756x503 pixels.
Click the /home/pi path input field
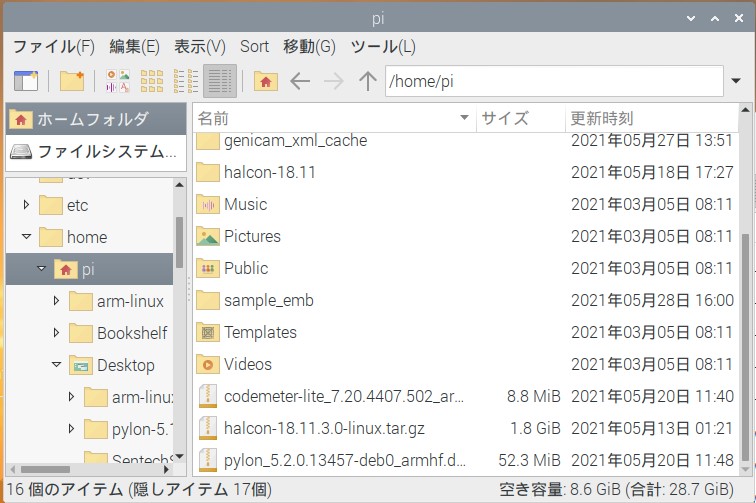550,81
